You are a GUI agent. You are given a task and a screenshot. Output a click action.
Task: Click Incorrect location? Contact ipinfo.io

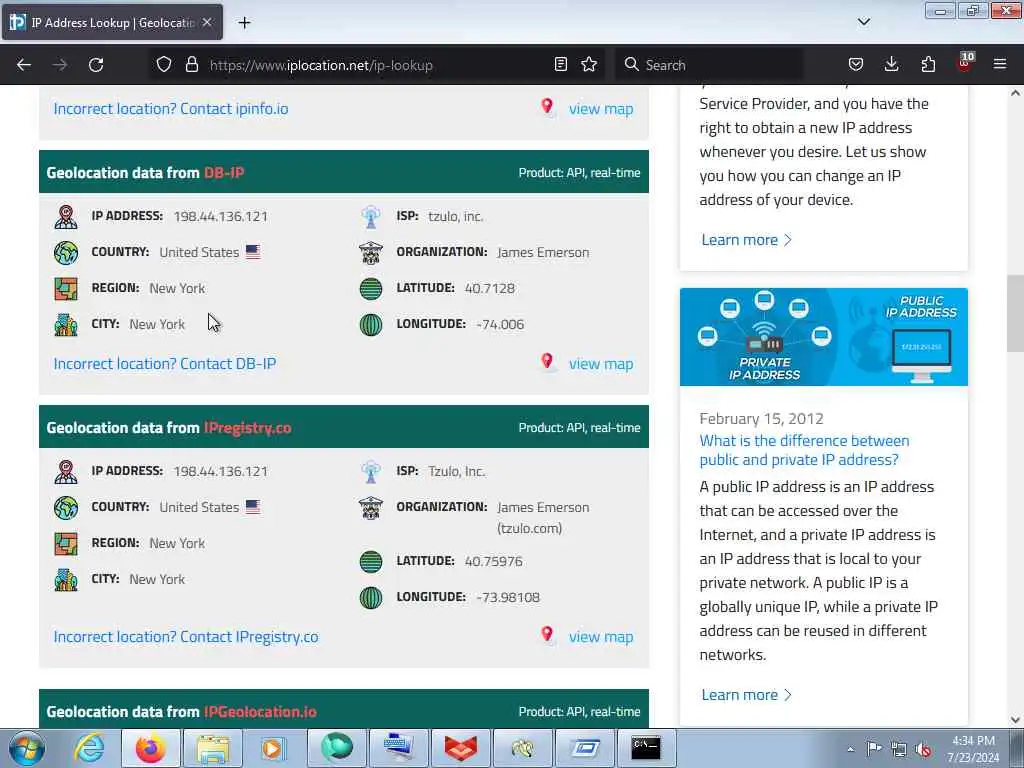tap(170, 108)
